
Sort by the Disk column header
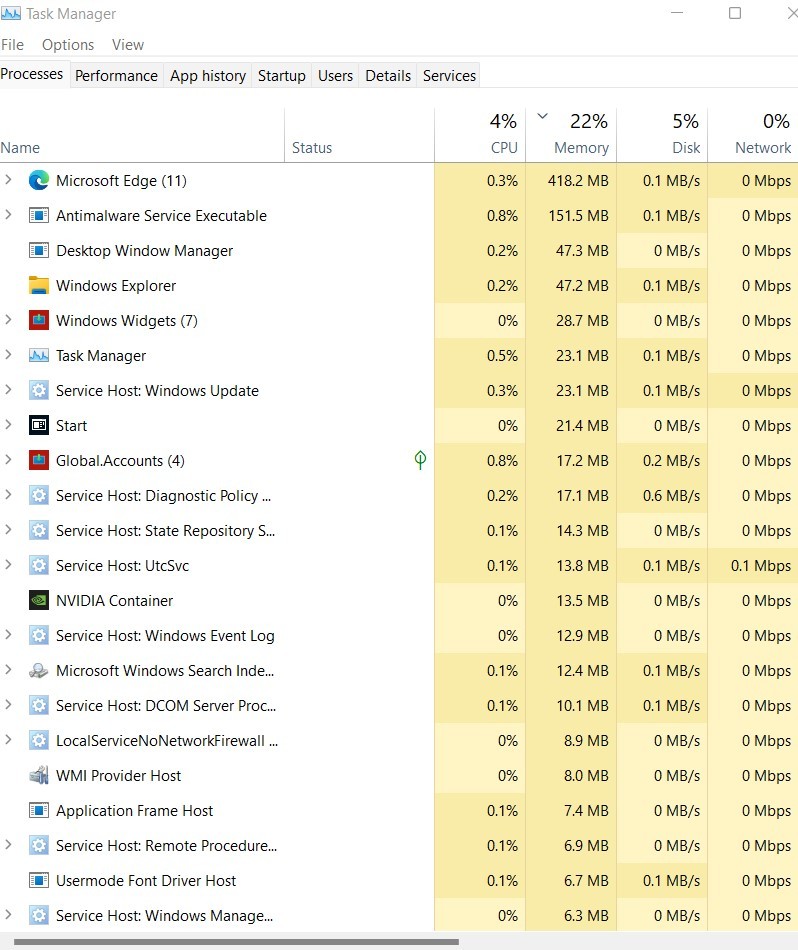pos(662,136)
